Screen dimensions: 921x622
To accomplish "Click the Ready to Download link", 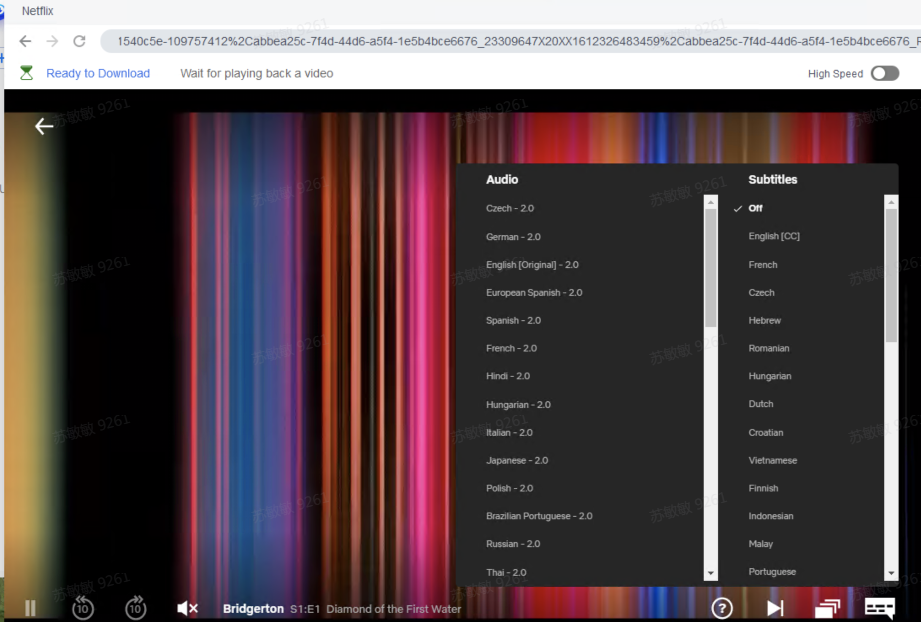I will (98, 73).
